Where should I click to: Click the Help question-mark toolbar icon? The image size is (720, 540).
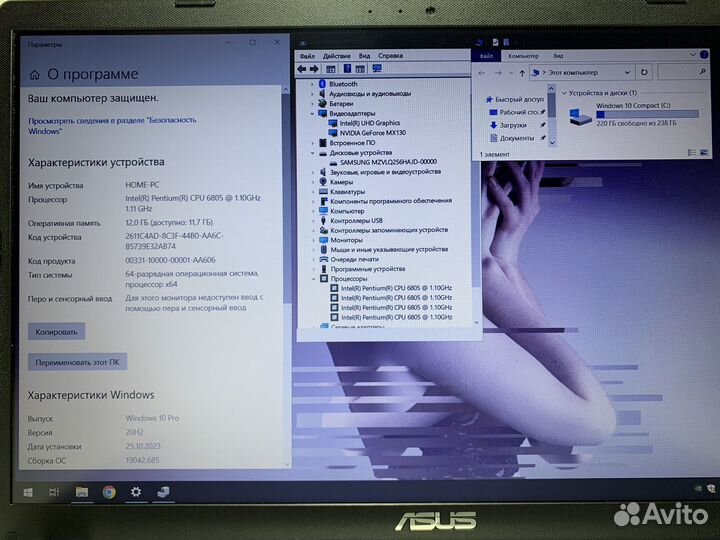pyautogui.click(x=347, y=69)
